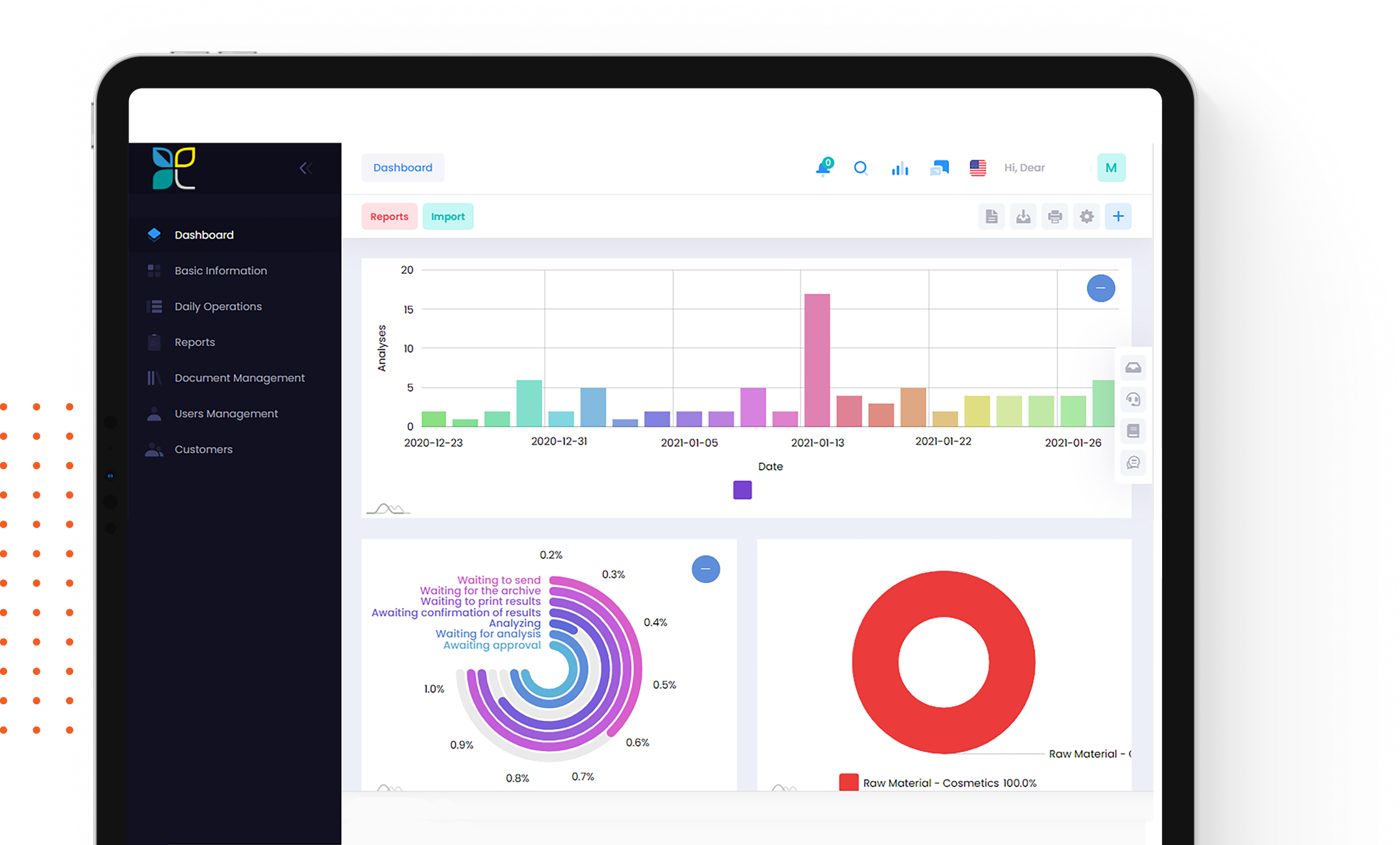Screen dimensions: 1400x845
Task: Click the Reports clipboard icon in sidebar
Action: (x=154, y=342)
